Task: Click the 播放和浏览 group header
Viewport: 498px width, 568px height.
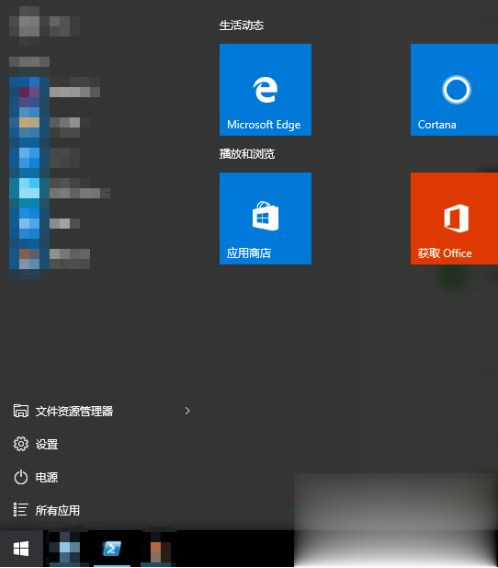Action: click(247, 154)
